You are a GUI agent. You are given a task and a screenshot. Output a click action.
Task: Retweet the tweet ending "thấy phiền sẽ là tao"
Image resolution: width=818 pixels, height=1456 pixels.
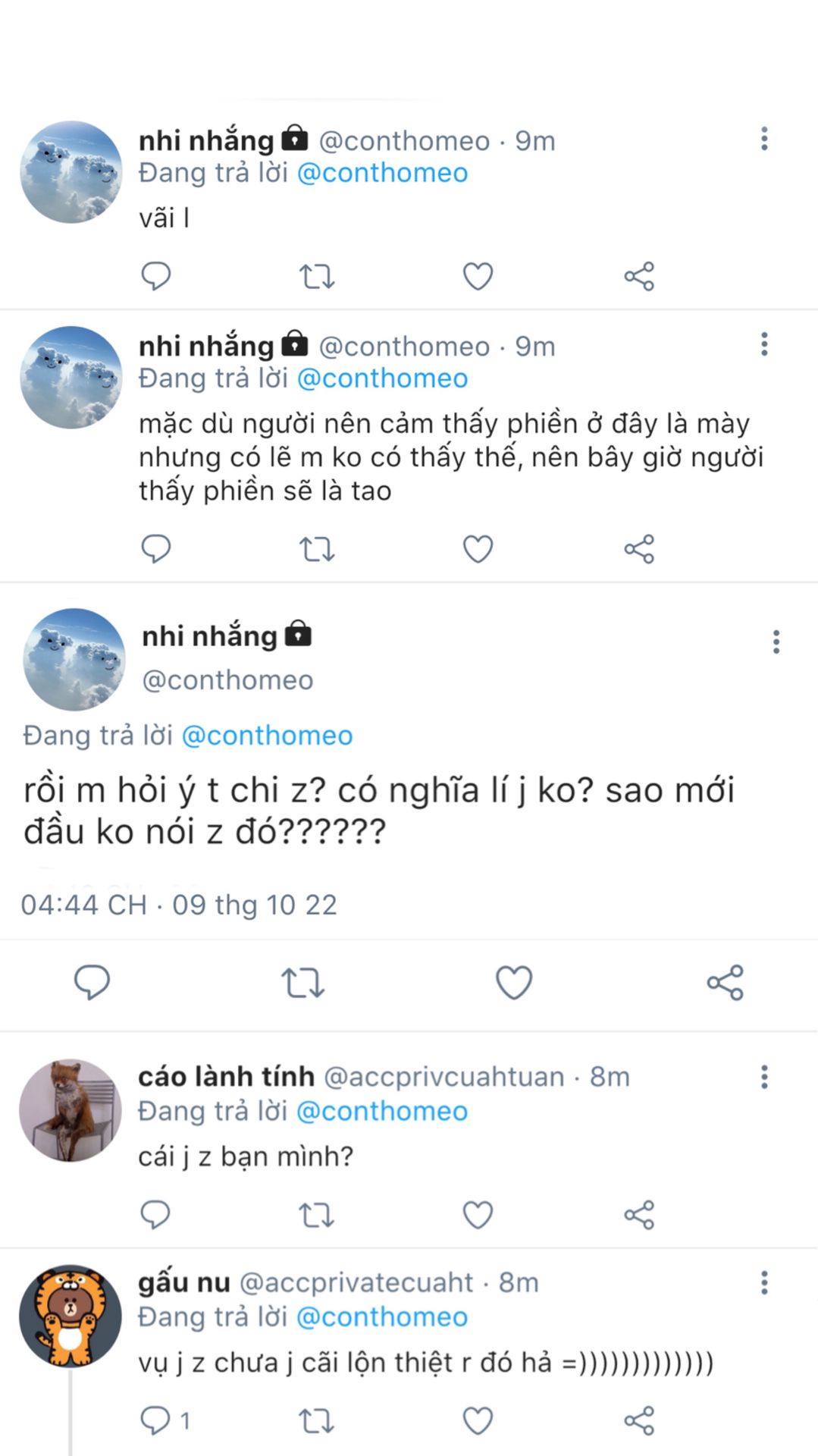[x=317, y=549]
